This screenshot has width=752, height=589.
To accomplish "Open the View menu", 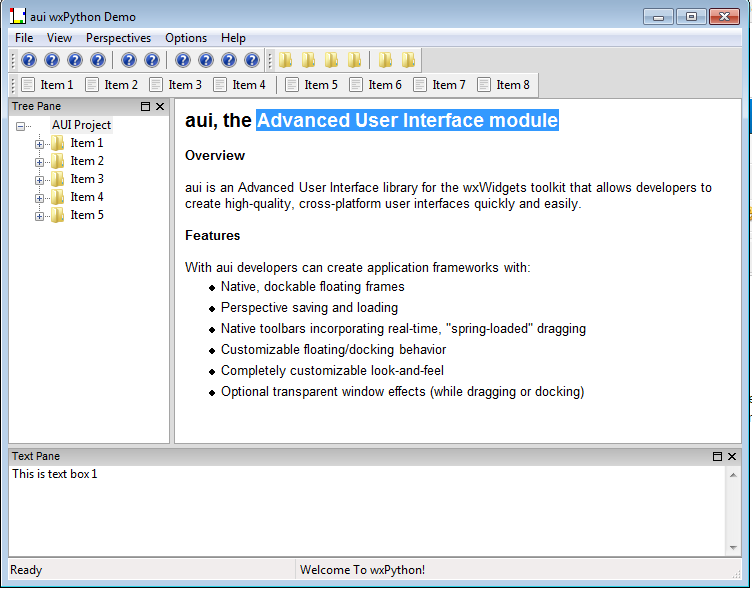I will 59,38.
